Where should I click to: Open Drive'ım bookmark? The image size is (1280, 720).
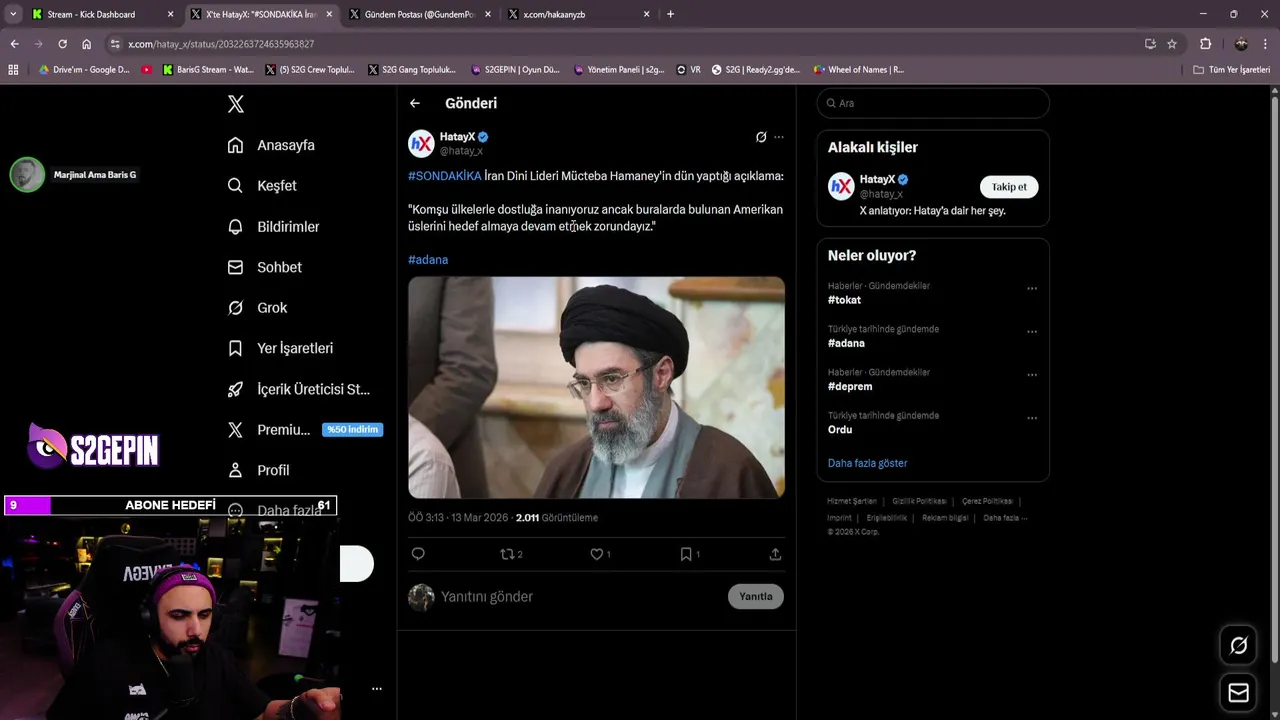click(84, 70)
